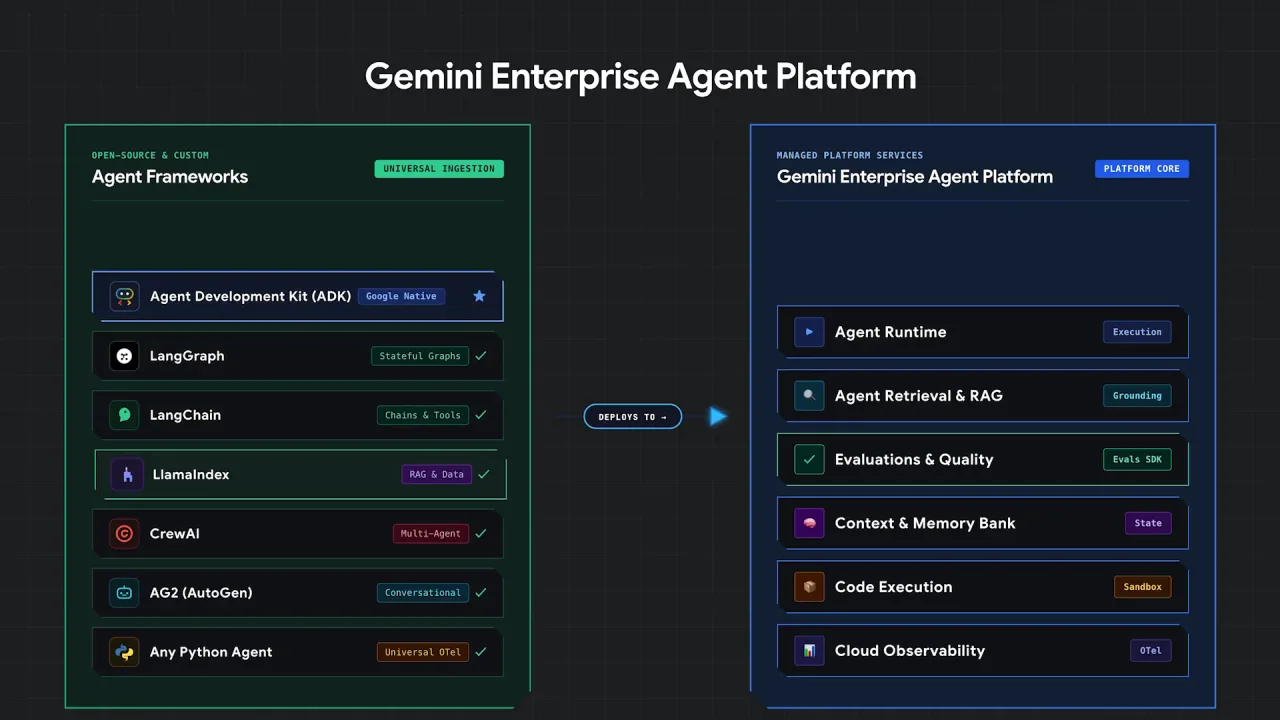Click the Python logo beside Any Python Agent
Image resolution: width=1280 pixels, height=720 pixels.
[124, 652]
